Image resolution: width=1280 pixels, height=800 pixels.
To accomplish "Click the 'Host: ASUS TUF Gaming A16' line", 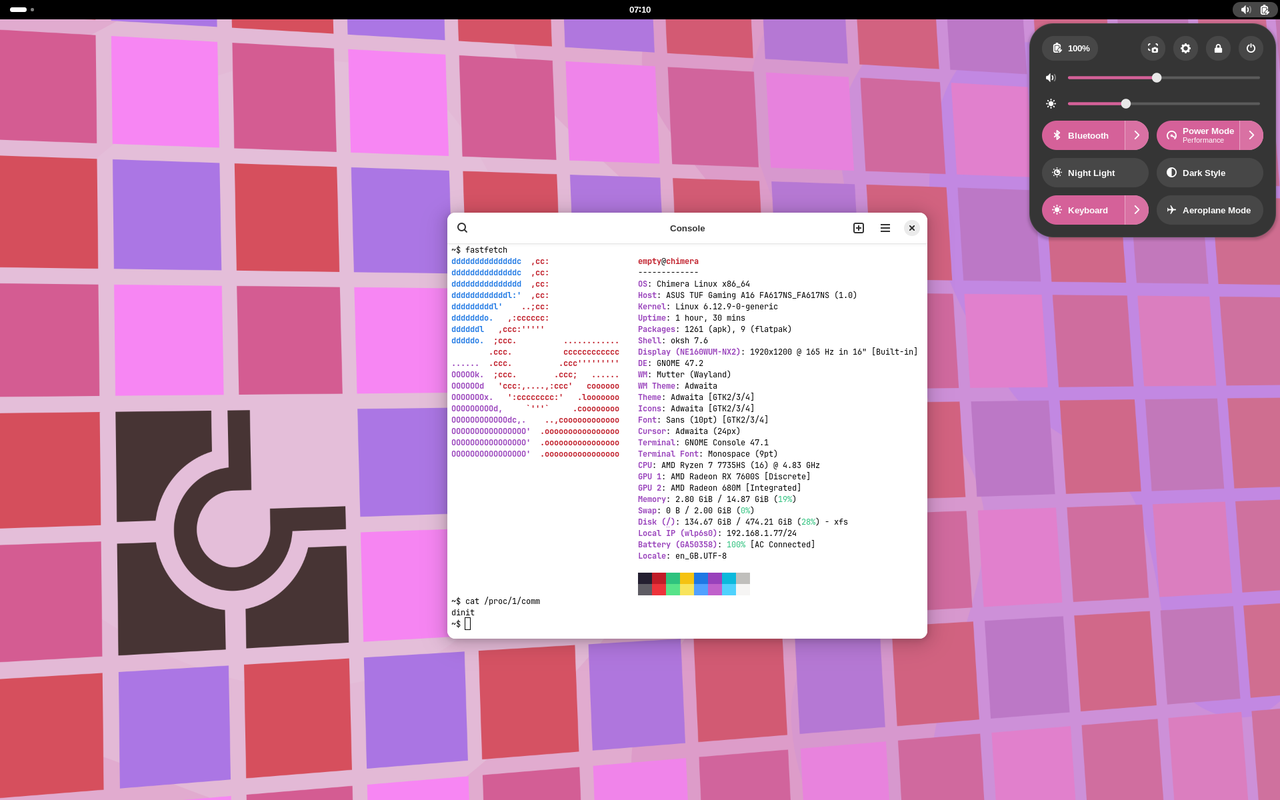I will click(747, 295).
